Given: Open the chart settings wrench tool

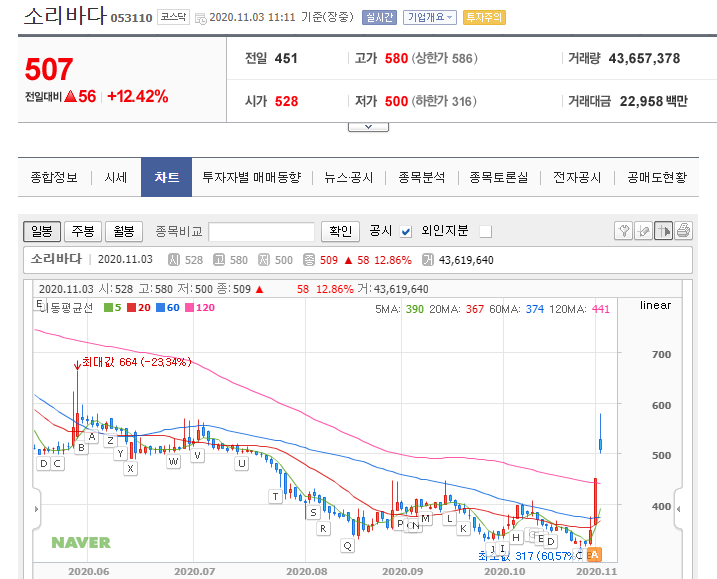Looking at the screenshot, I should click(x=623, y=231).
